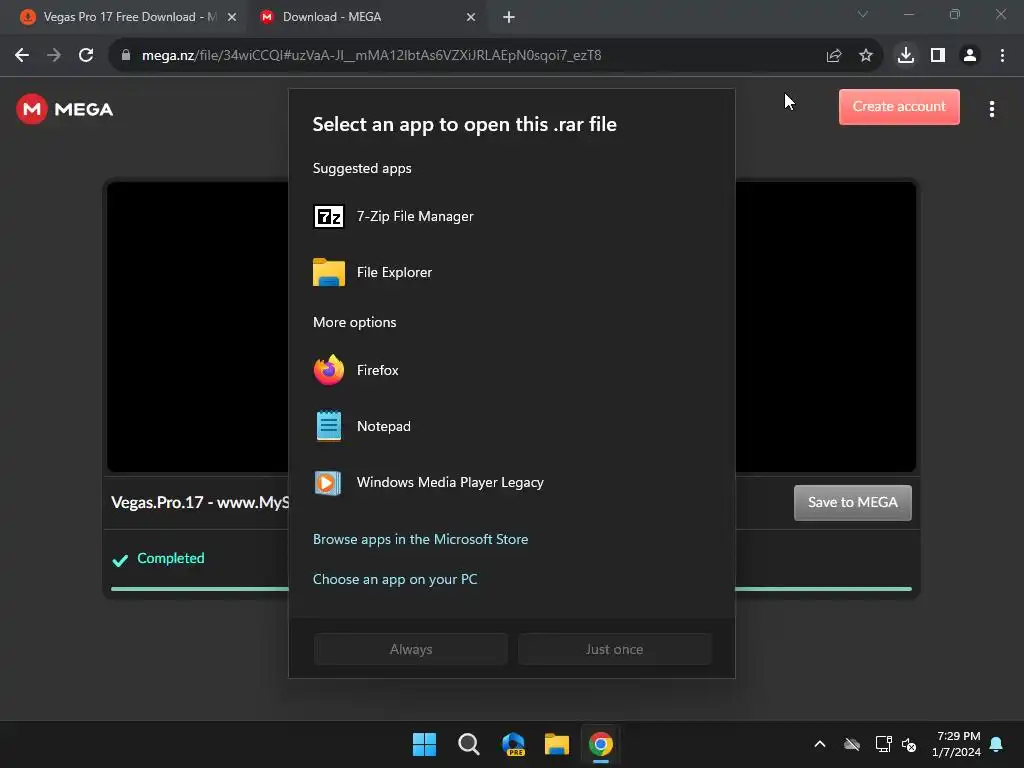Open Browse apps in the Microsoft Store
1024x768 pixels.
coord(421,539)
